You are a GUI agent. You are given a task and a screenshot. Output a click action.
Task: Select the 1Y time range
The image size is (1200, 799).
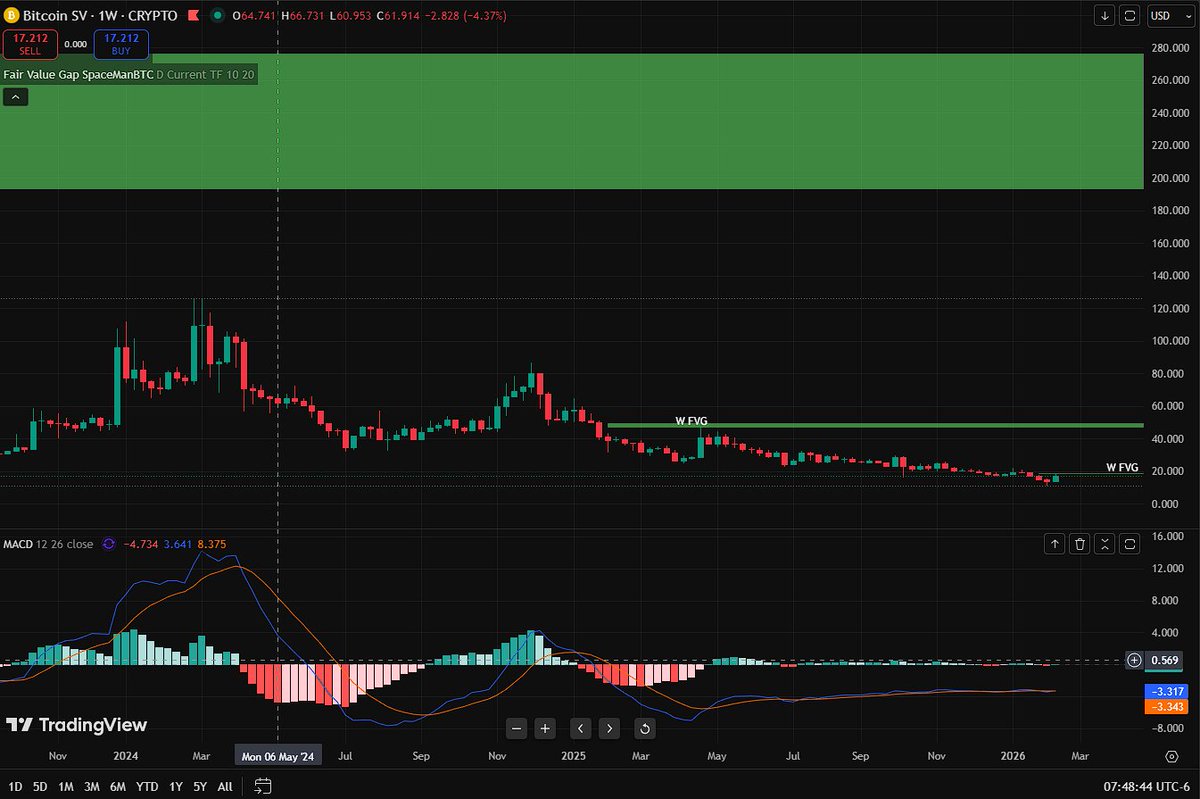click(176, 787)
